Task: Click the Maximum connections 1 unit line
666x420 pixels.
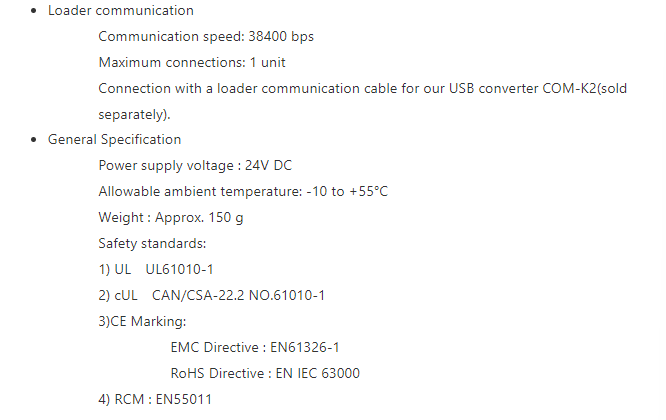Action: (x=192, y=62)
